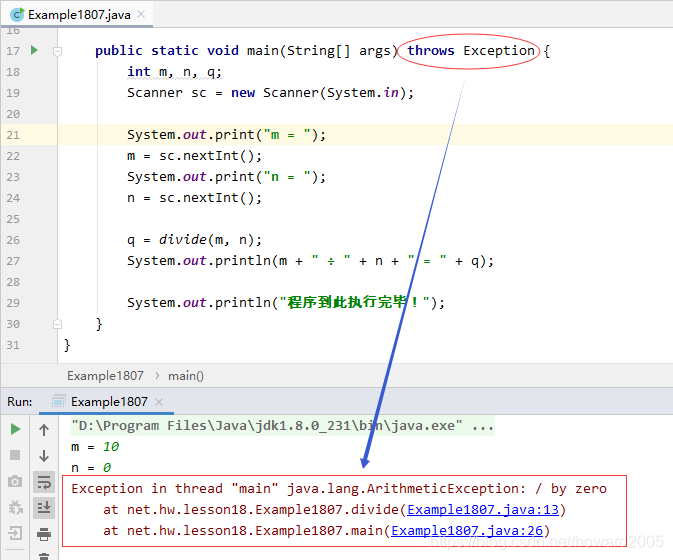Click the 'throws' keyword on line 17
The height and width of the screenshot is (560, 673).
(x=430, y=51)
